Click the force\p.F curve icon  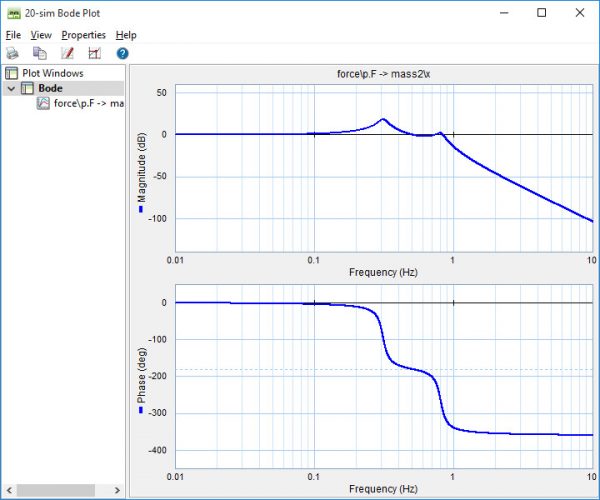point(43,103)
